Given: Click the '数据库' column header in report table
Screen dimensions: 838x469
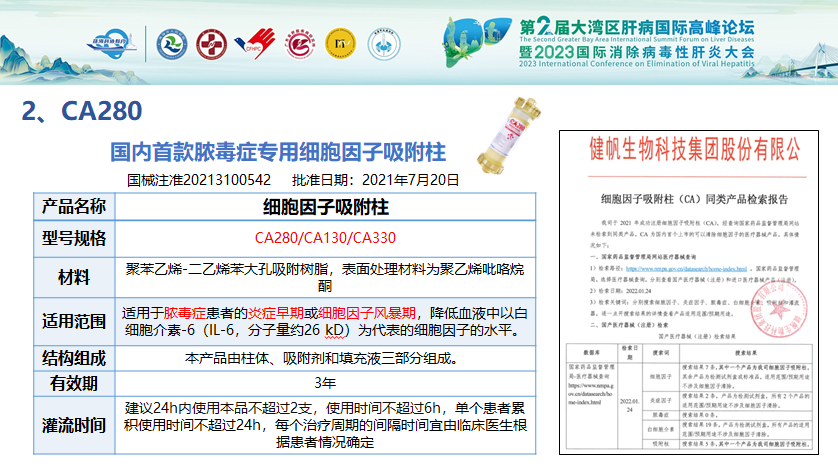Looking at the screenshot, I should click(x=591, y=353).
